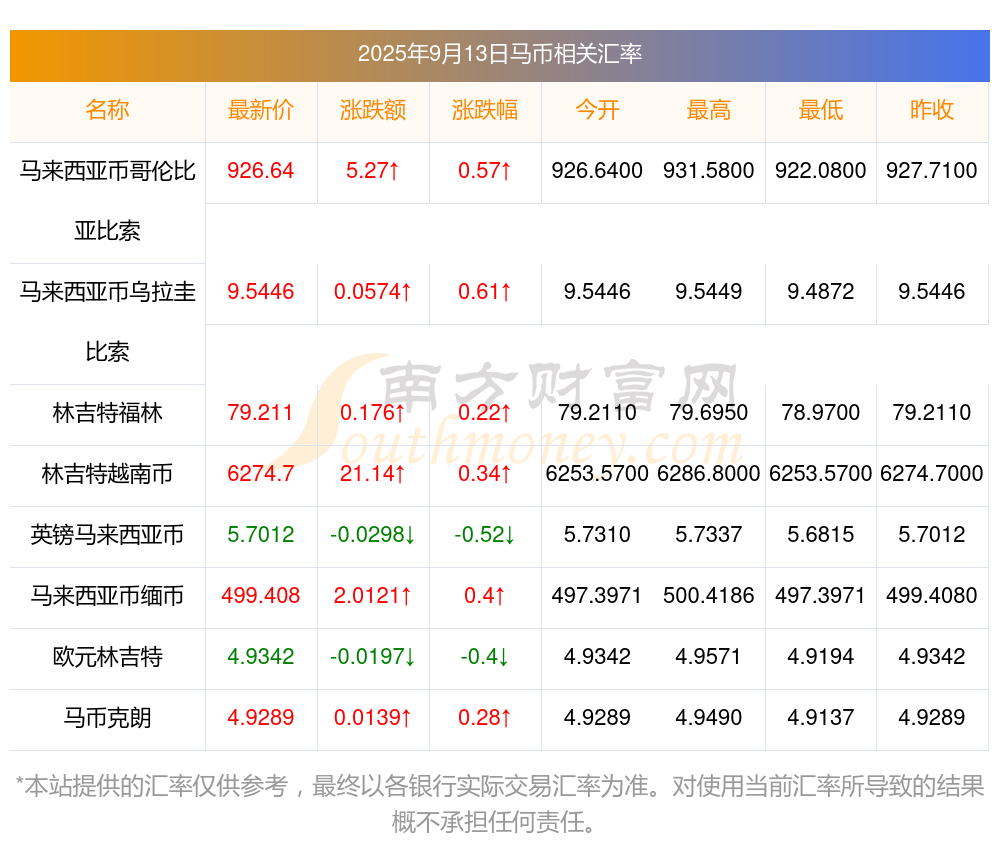This screenshot has width=1000, height=853.
Task: Click the 最低 column header
Action: tap(821, 110)
